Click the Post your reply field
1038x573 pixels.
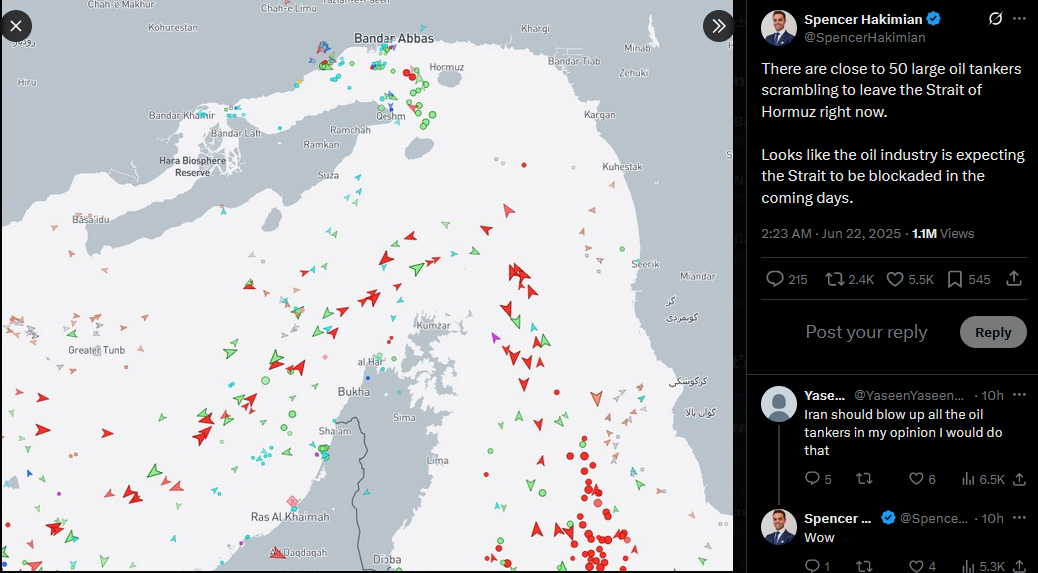click(x=867, y=332)
